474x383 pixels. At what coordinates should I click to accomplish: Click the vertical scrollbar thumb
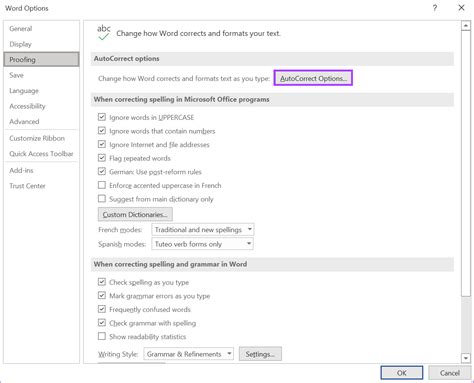pos(466,163)
